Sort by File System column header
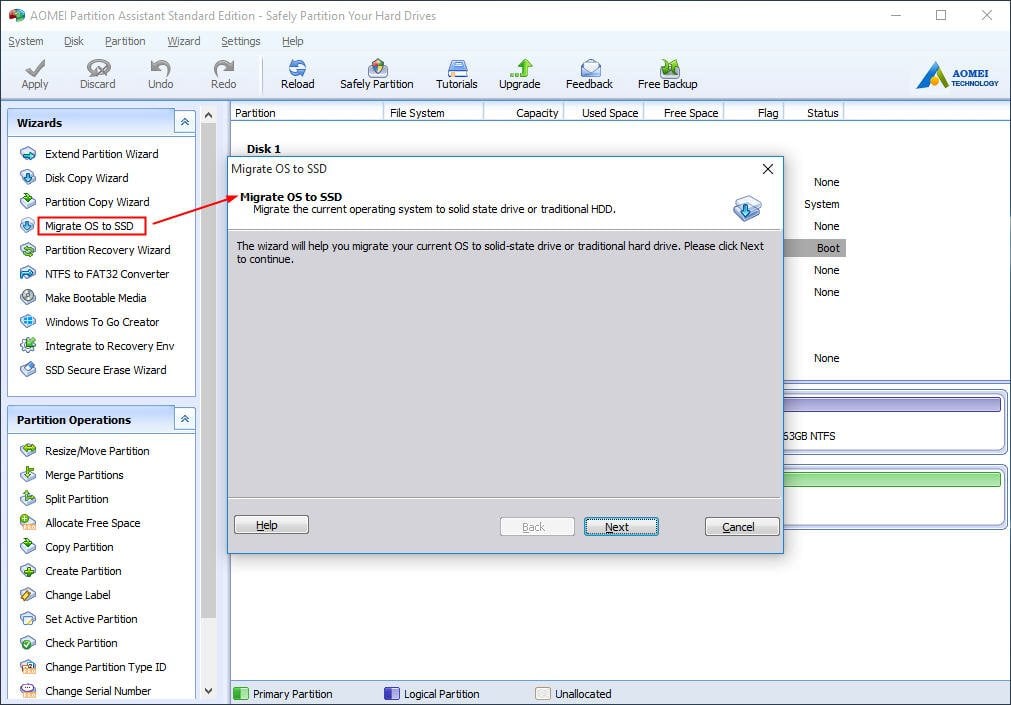Image resolution: width=1011 pixels, height=705 pixels. tap(433, 113)
